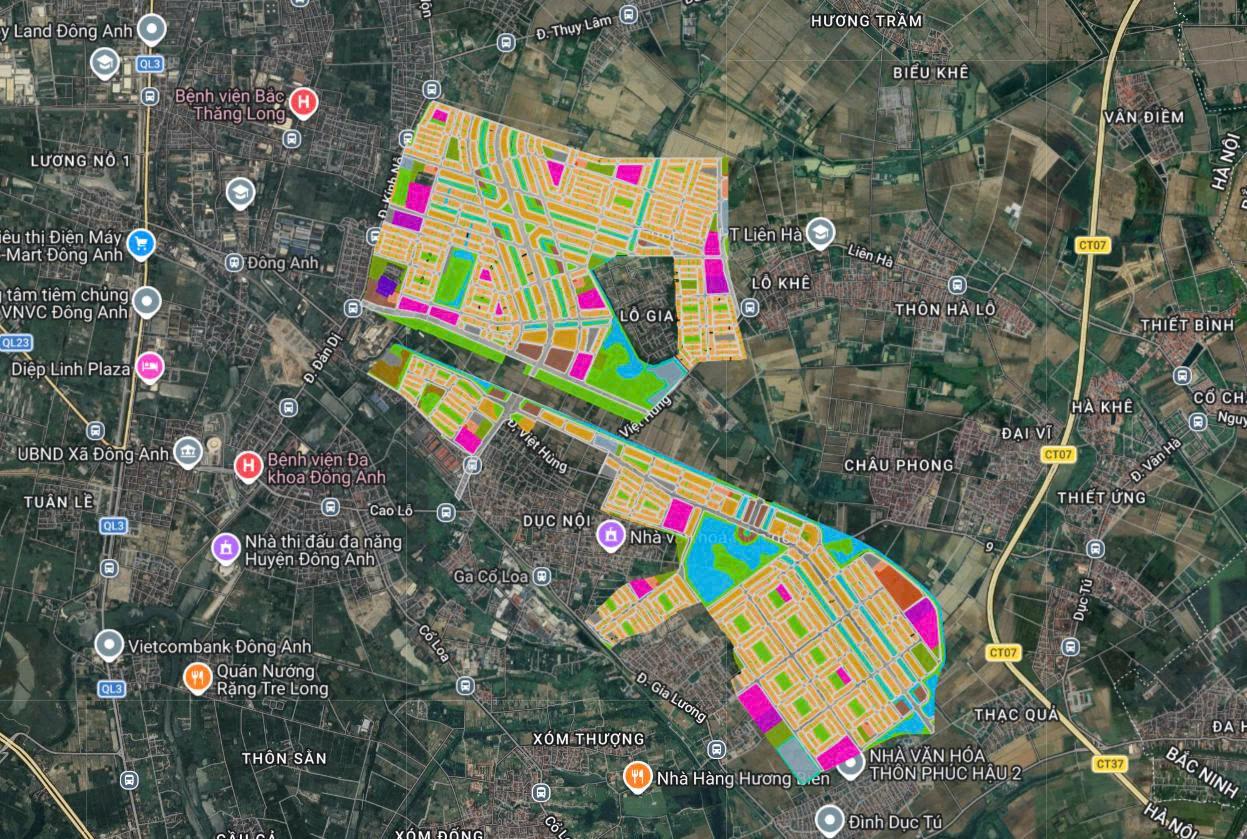The width and height of the screenshot is (1247, 839).
Task: Click the LƯƠNG NỖ 1 area label
Action: point(81,161)
